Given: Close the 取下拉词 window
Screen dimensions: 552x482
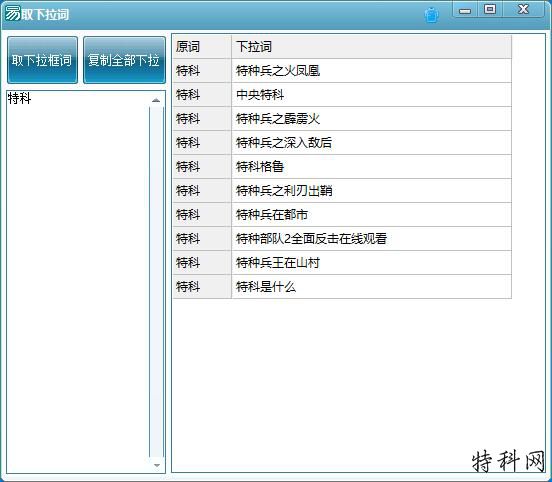Looking at the screenshot, I should click(523, 10).
